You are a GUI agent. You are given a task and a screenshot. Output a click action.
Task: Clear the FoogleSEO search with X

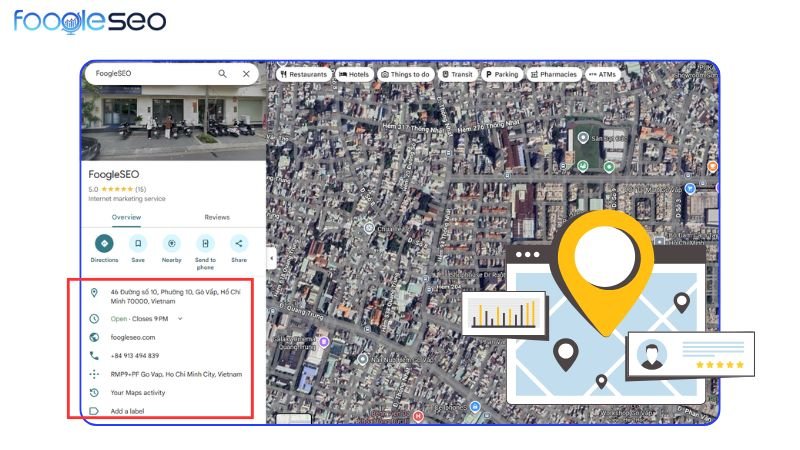click(246, 74)
